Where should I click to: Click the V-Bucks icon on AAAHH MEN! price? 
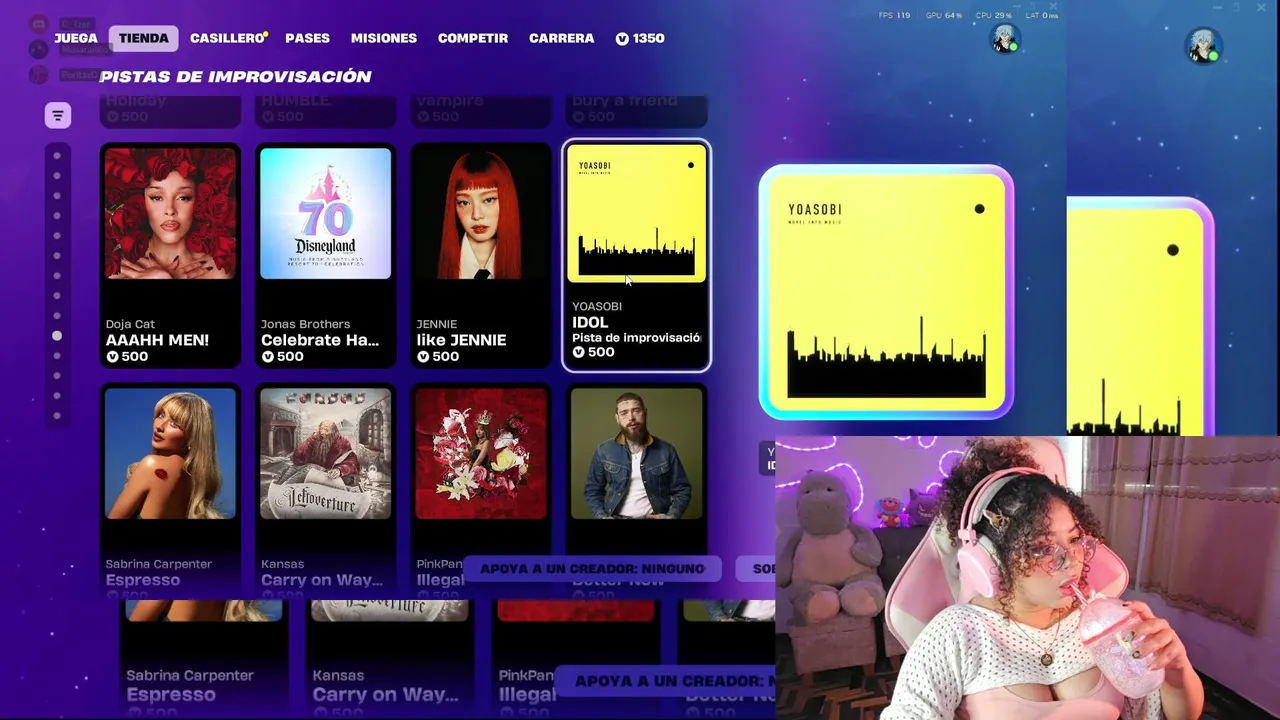point(112,357)
